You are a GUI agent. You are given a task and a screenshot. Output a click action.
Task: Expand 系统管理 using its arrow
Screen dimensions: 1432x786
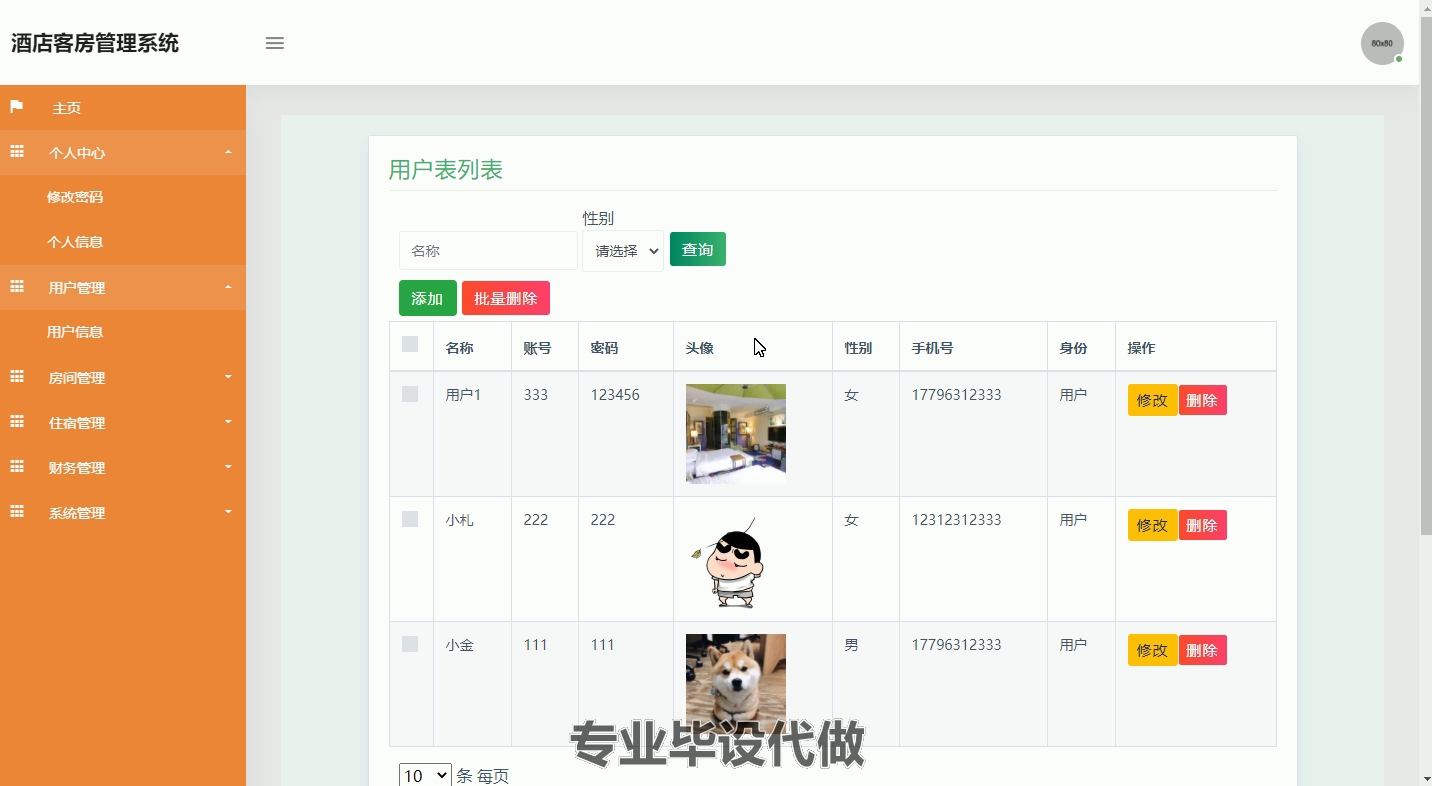228,512
